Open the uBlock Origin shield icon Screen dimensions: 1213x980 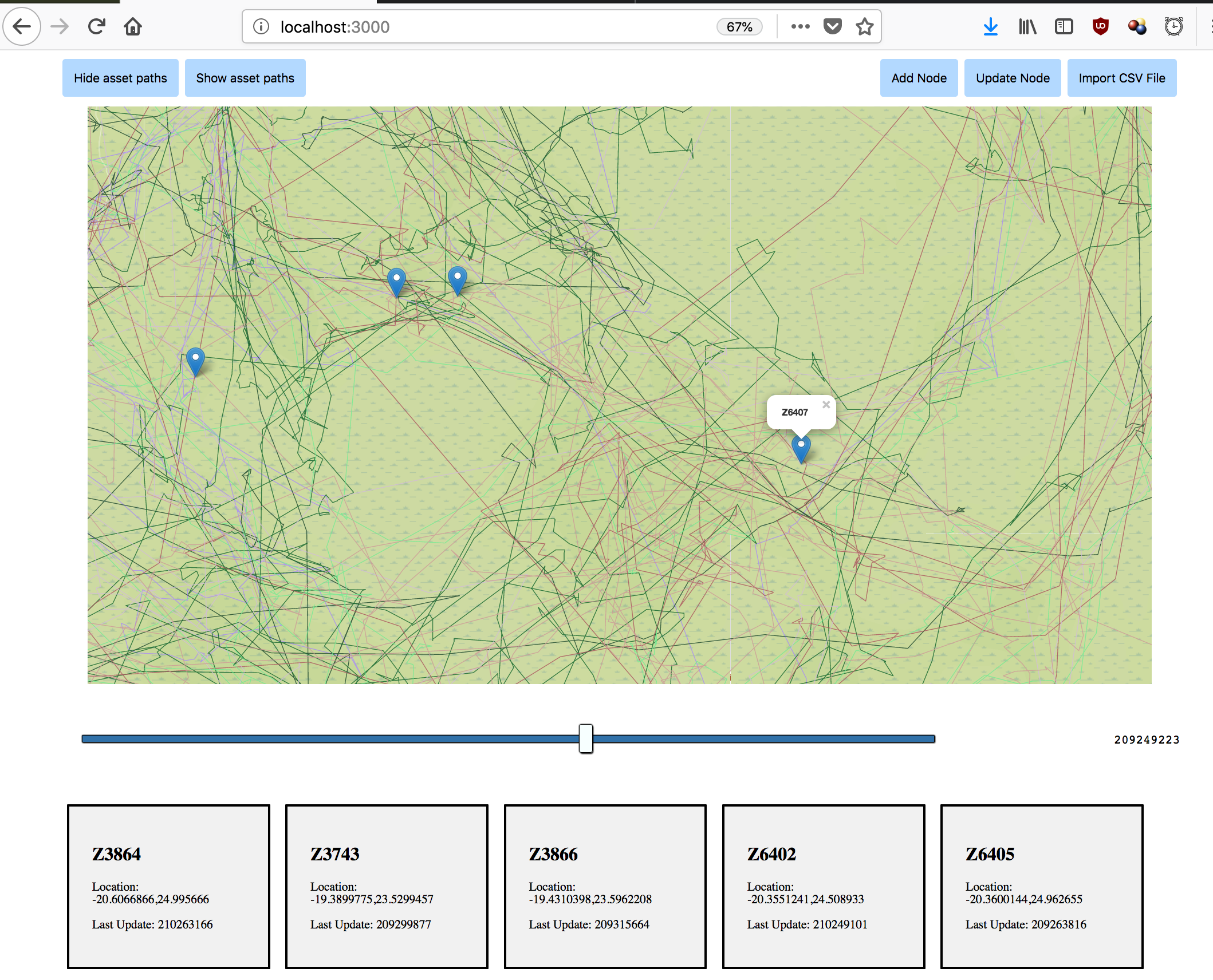(1100, 26)
